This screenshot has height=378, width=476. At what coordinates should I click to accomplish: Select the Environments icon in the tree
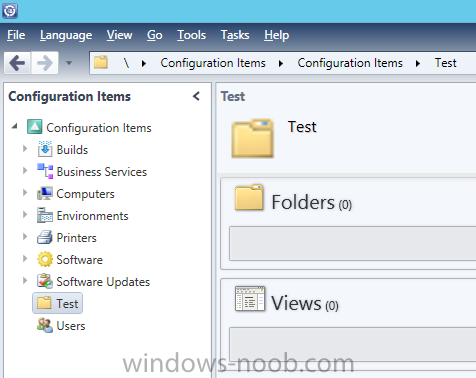tap(45, 215)
